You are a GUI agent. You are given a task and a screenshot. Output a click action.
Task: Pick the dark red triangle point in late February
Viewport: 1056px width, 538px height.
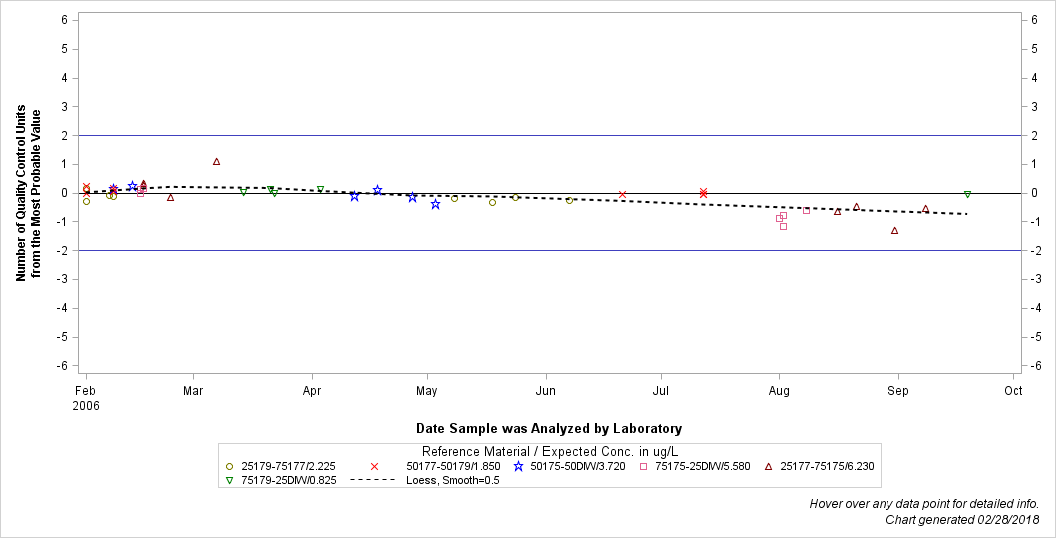[170, 198]
